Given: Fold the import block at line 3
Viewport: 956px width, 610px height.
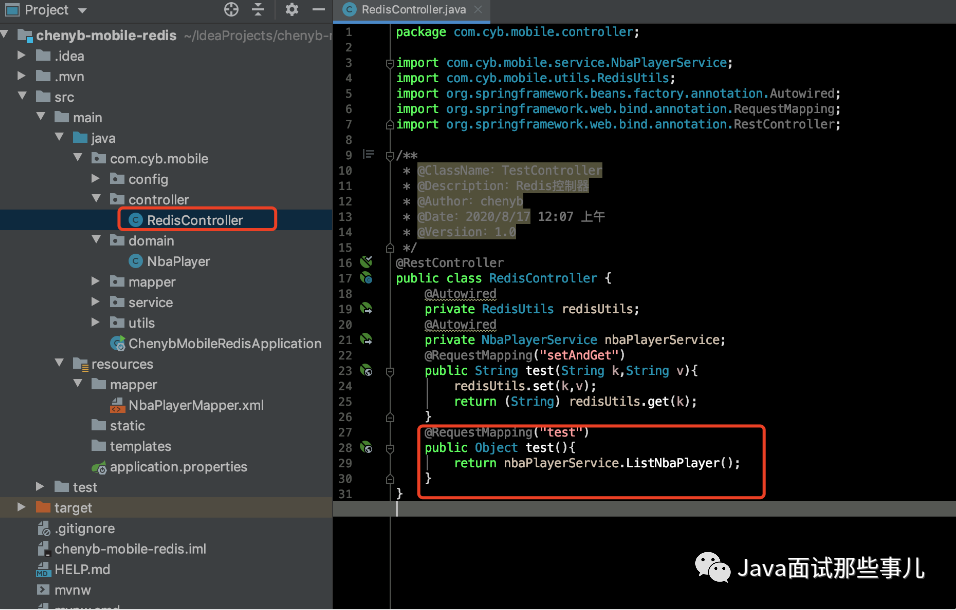Looking at the screenshot, I should click(390, 63).
